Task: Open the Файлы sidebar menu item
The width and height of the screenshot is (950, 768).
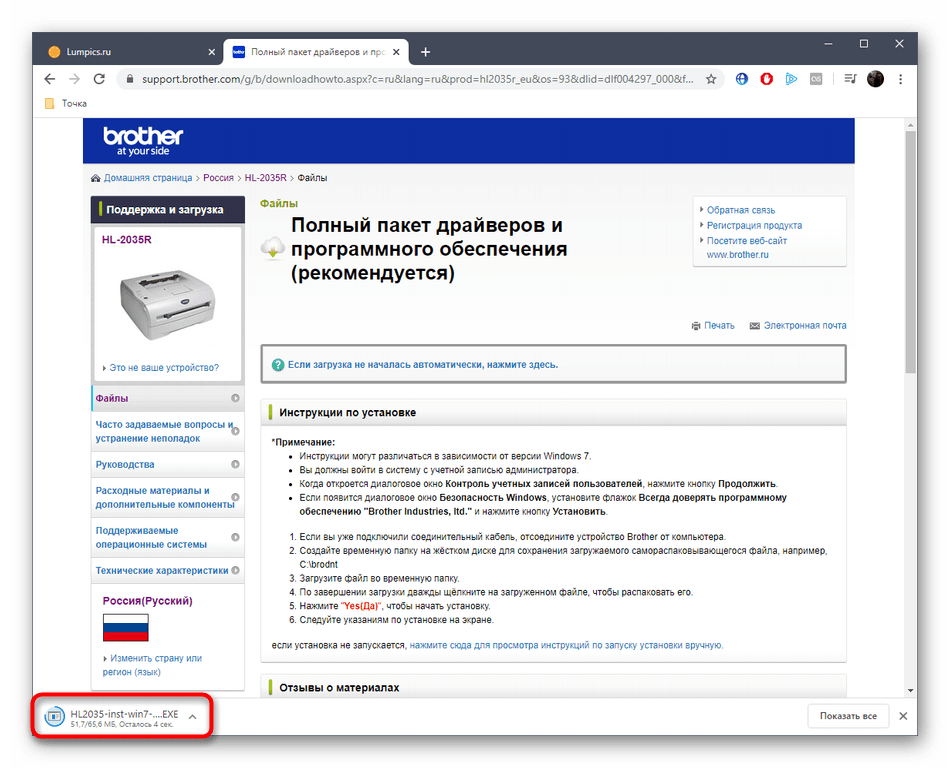Action: click(167, 399)
